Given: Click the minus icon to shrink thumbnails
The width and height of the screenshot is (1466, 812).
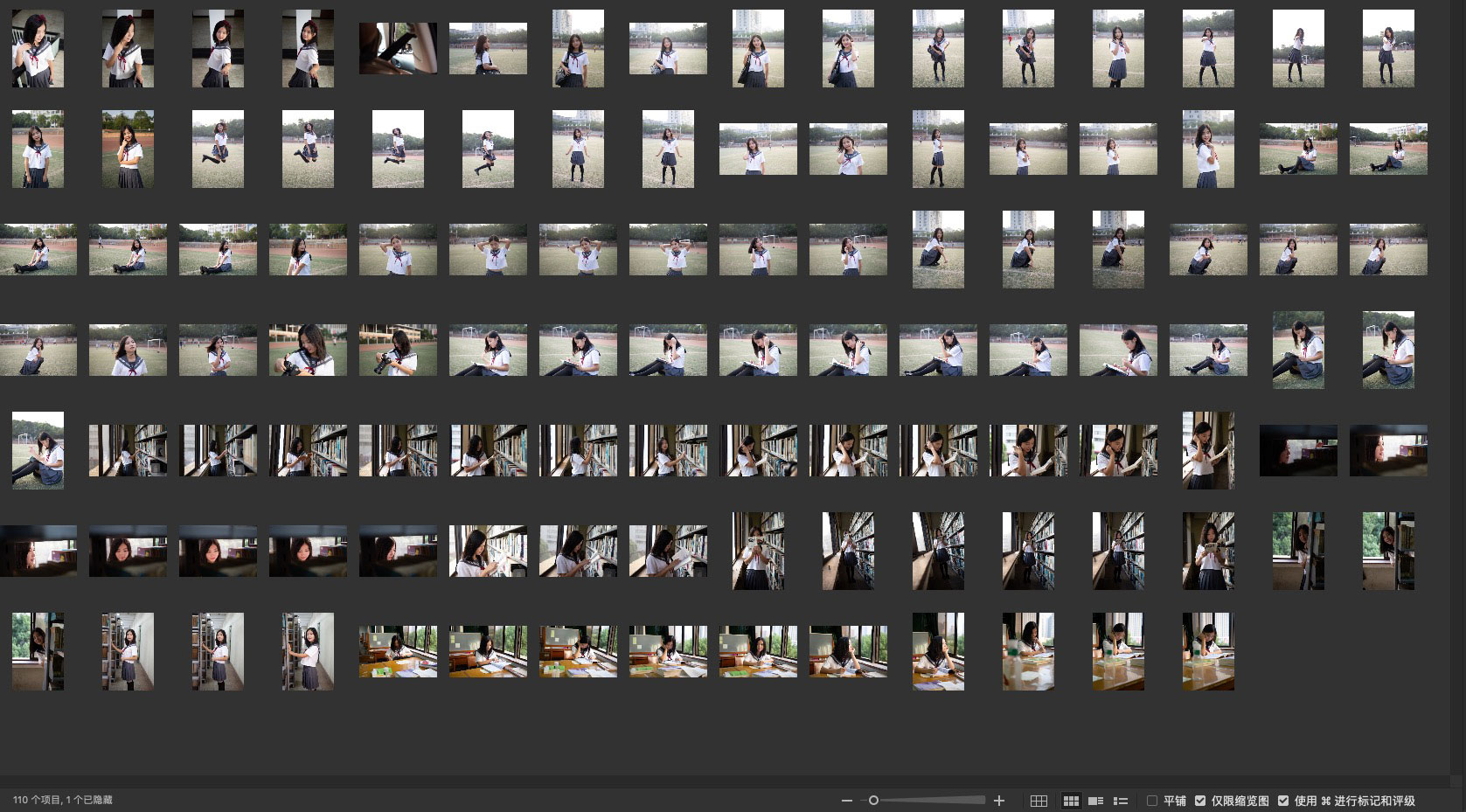Looking at the screenshot, I should coord(846,801).
